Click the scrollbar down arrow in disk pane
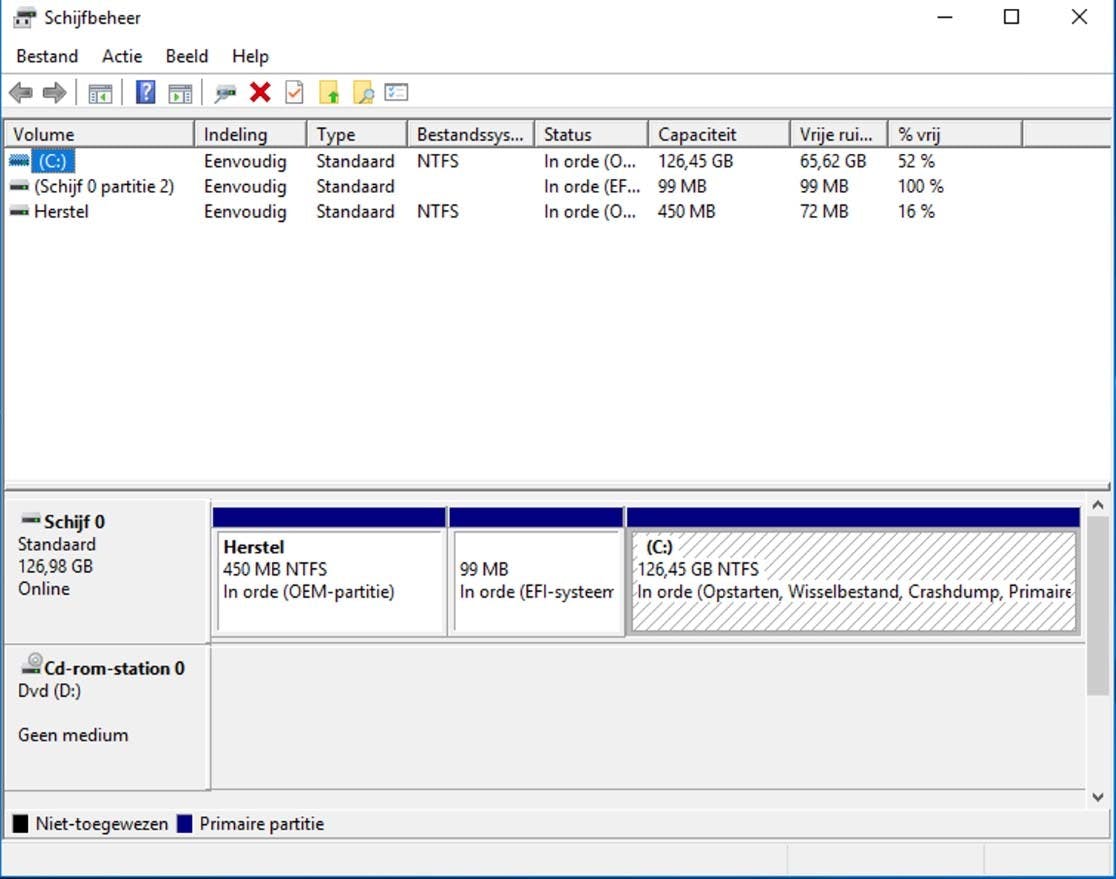This screenshot has height=879, width=1116. [1098, 797]
